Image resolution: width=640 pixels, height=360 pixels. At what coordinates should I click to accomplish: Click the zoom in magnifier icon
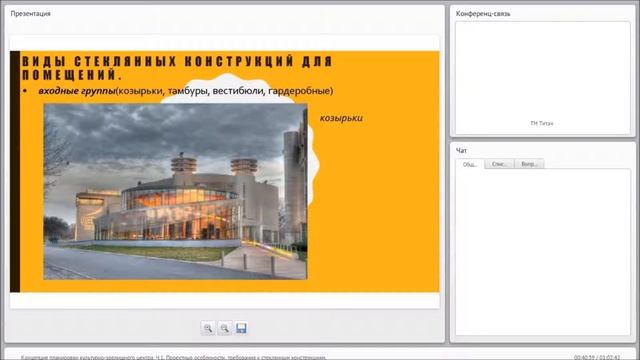(208, 328)
